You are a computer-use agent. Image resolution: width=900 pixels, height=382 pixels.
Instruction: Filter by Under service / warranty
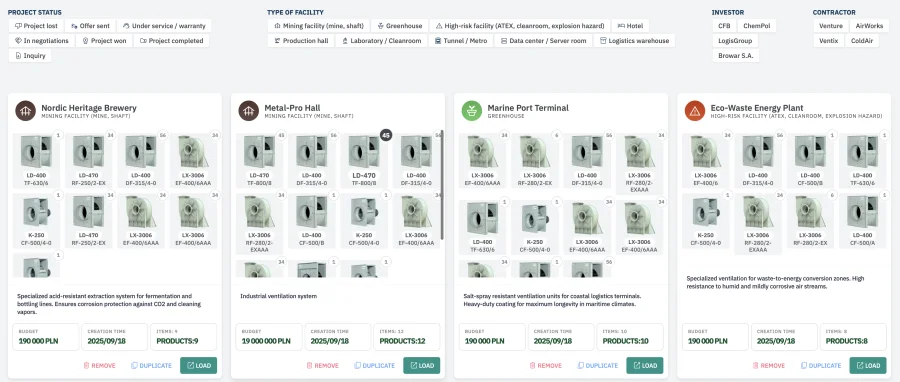click(164, 26)
